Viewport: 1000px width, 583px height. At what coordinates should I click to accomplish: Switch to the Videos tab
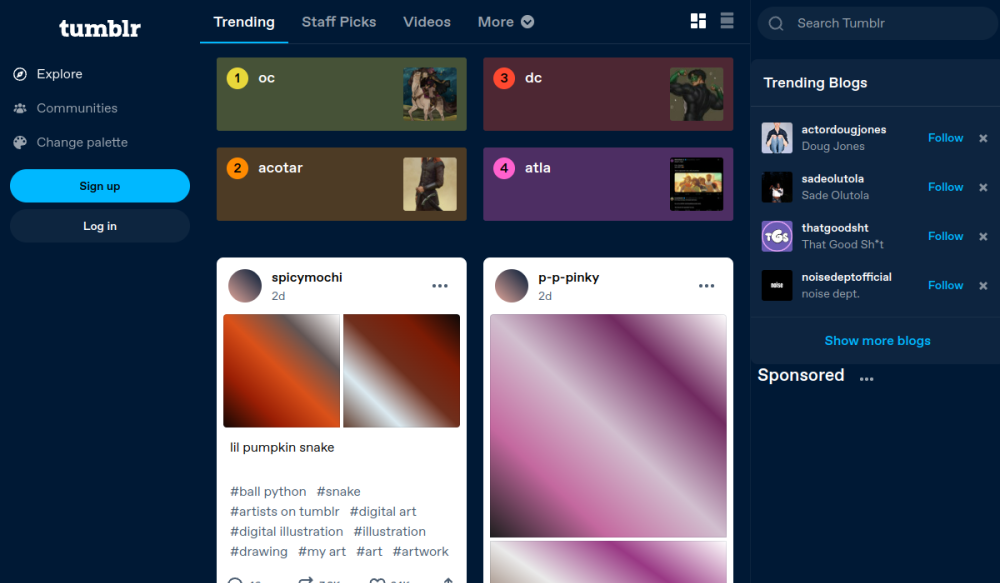tap(427, 22)
